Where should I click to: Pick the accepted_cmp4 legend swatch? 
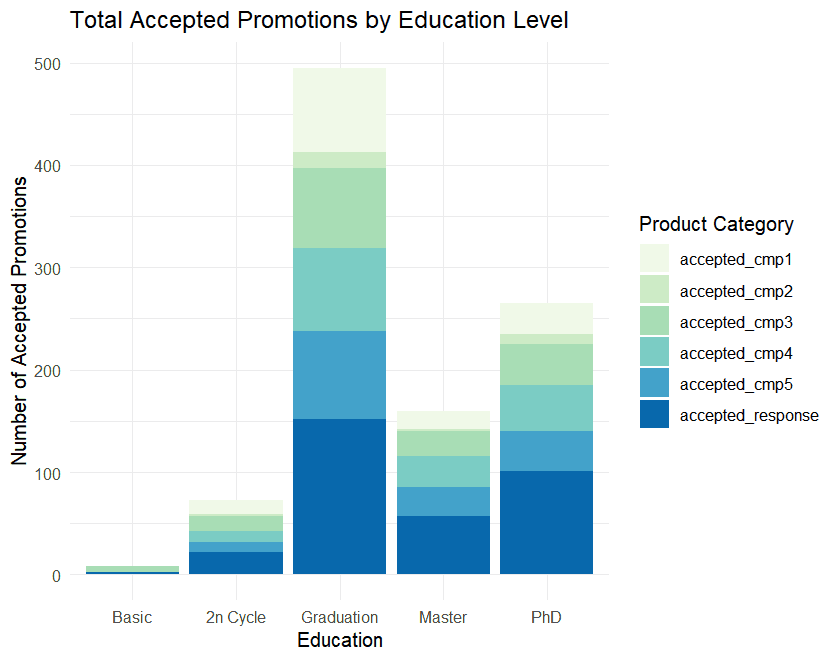click(x=654, y=352)
